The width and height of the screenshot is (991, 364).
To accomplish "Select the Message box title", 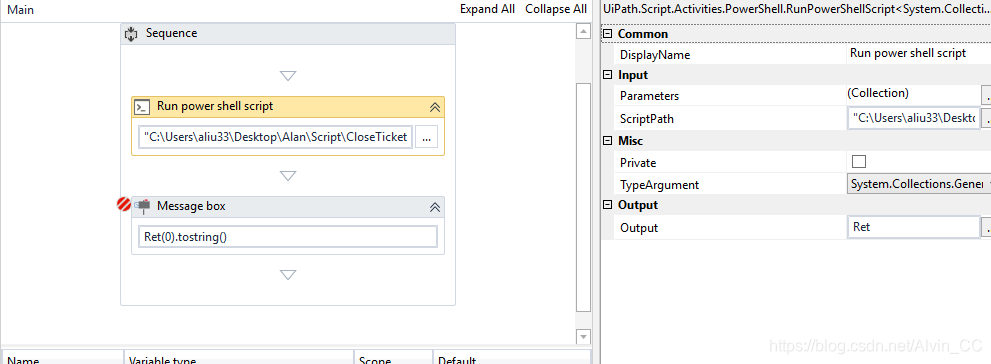I will tap(191, 206).
